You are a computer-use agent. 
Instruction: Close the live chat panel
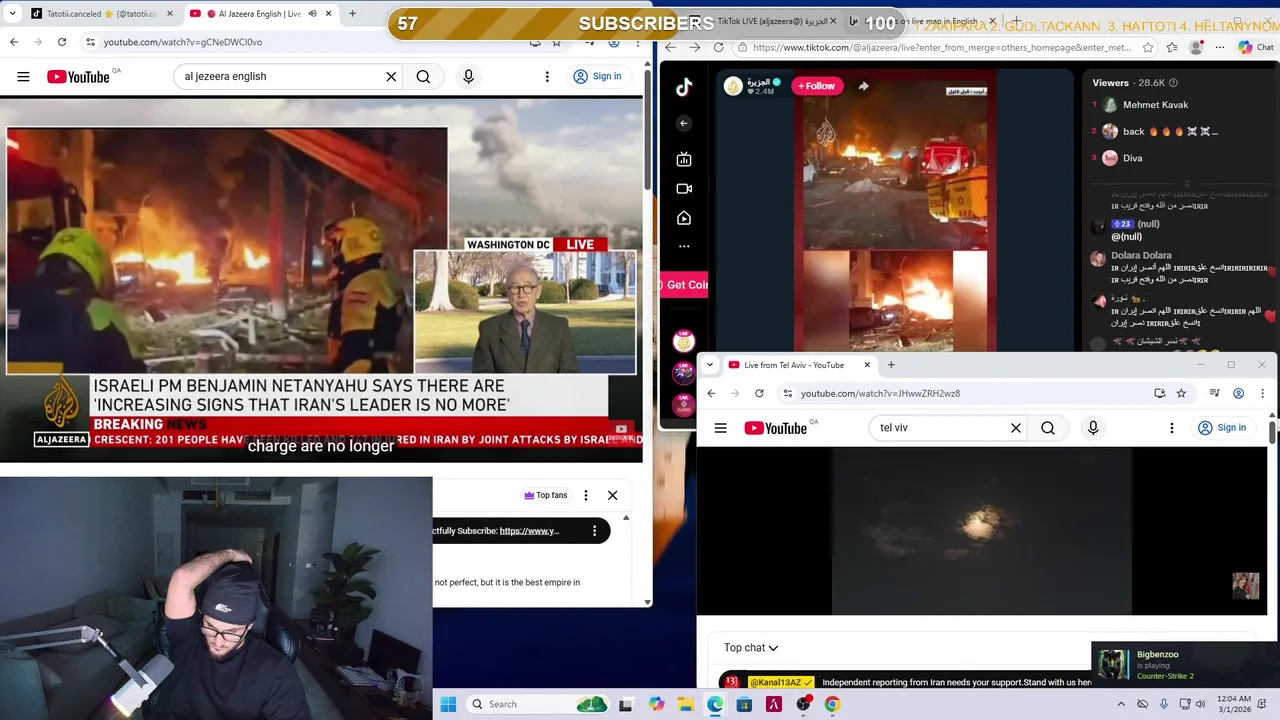[x=613, y=495]
